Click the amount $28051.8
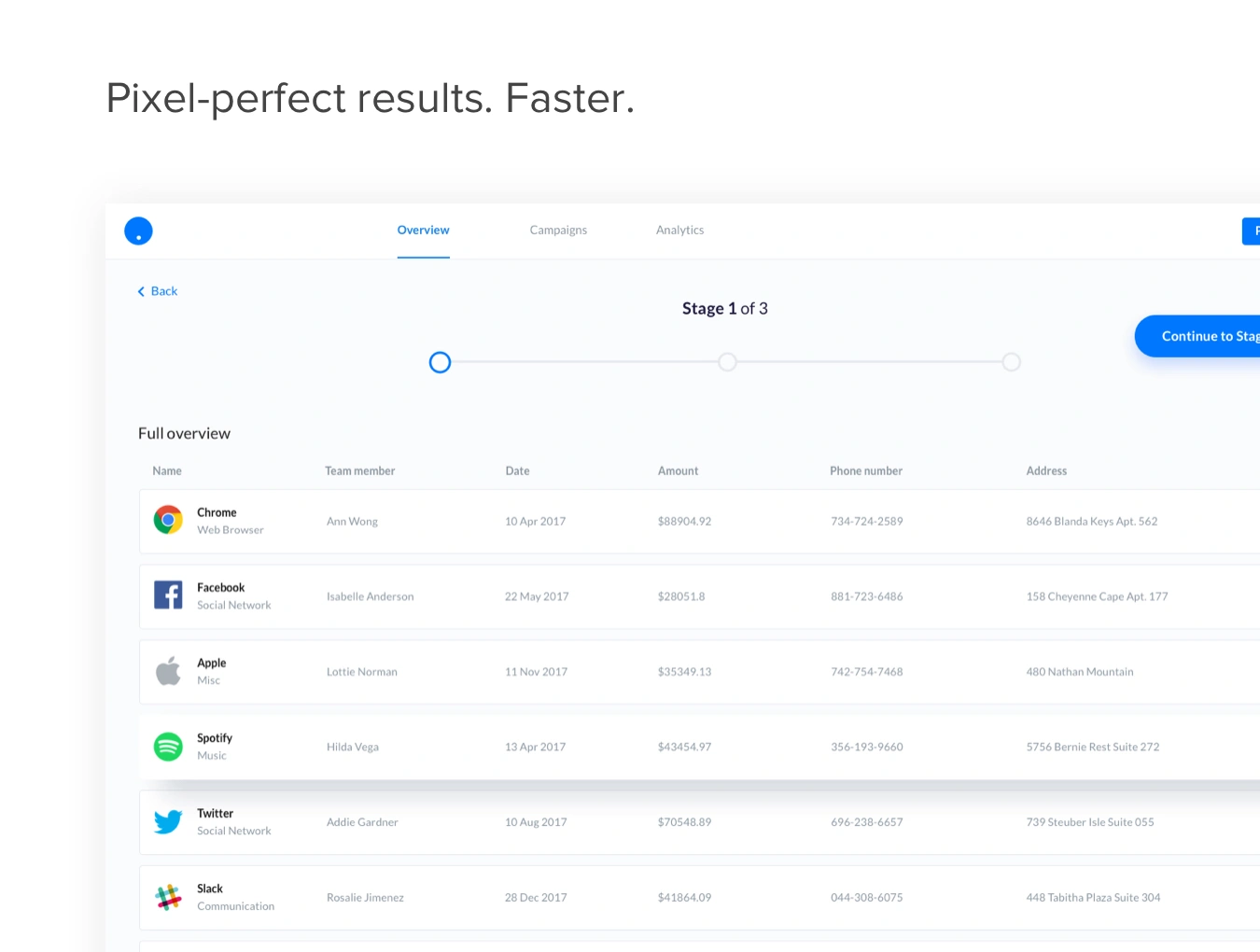Screen dimensions: 1260x952 pos(681,596)
